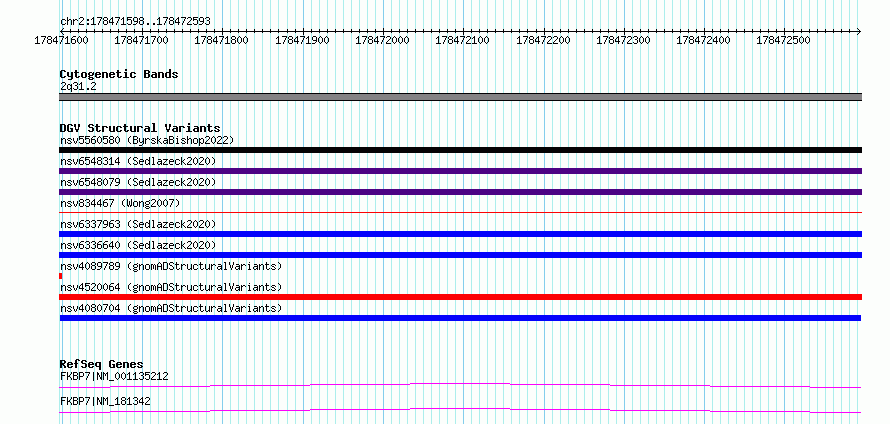890x424 pixels.
Task: Open FKBP7|NM_181342 transcript label
Action: coord(105,401)
